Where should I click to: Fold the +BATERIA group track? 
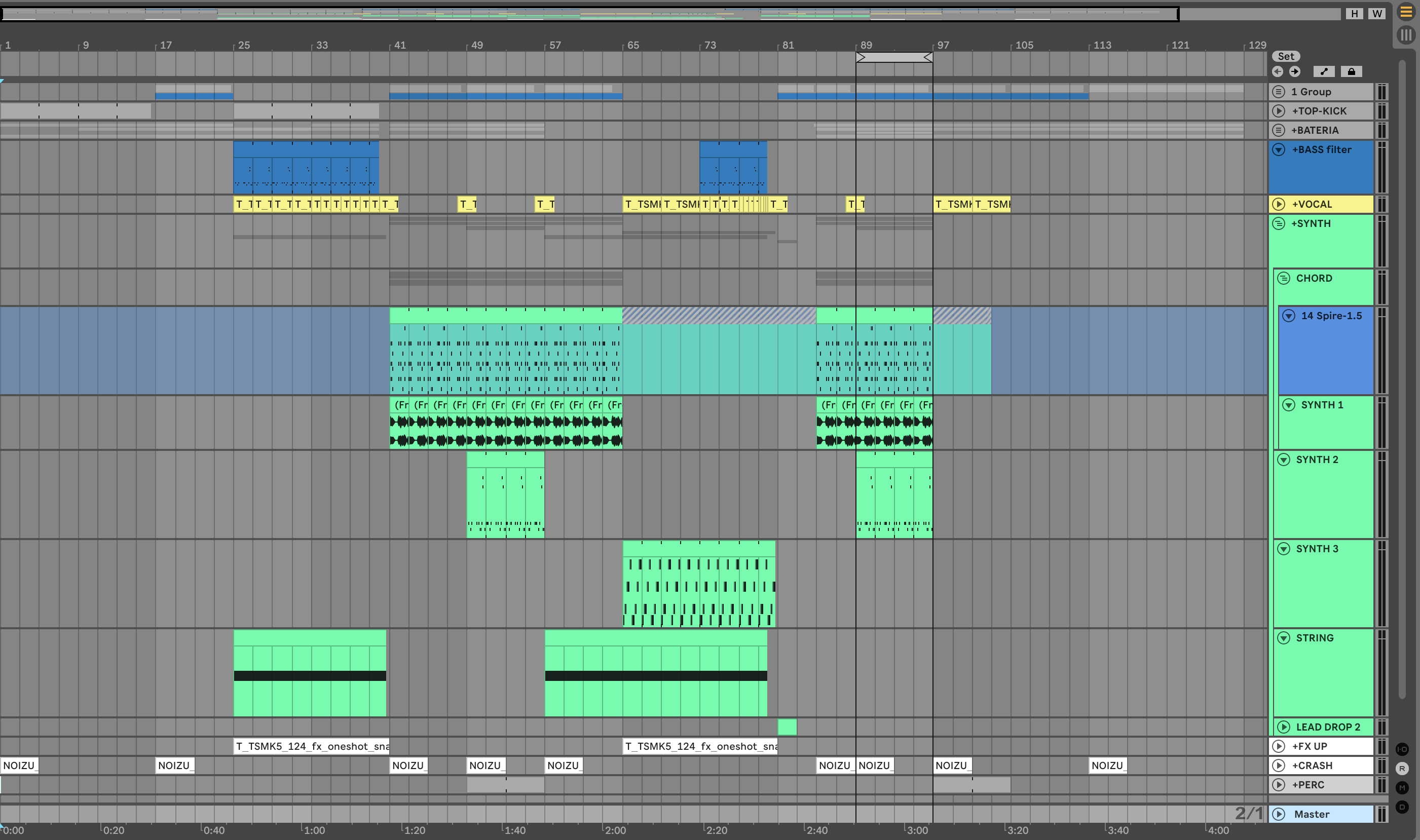point(1279,130)
